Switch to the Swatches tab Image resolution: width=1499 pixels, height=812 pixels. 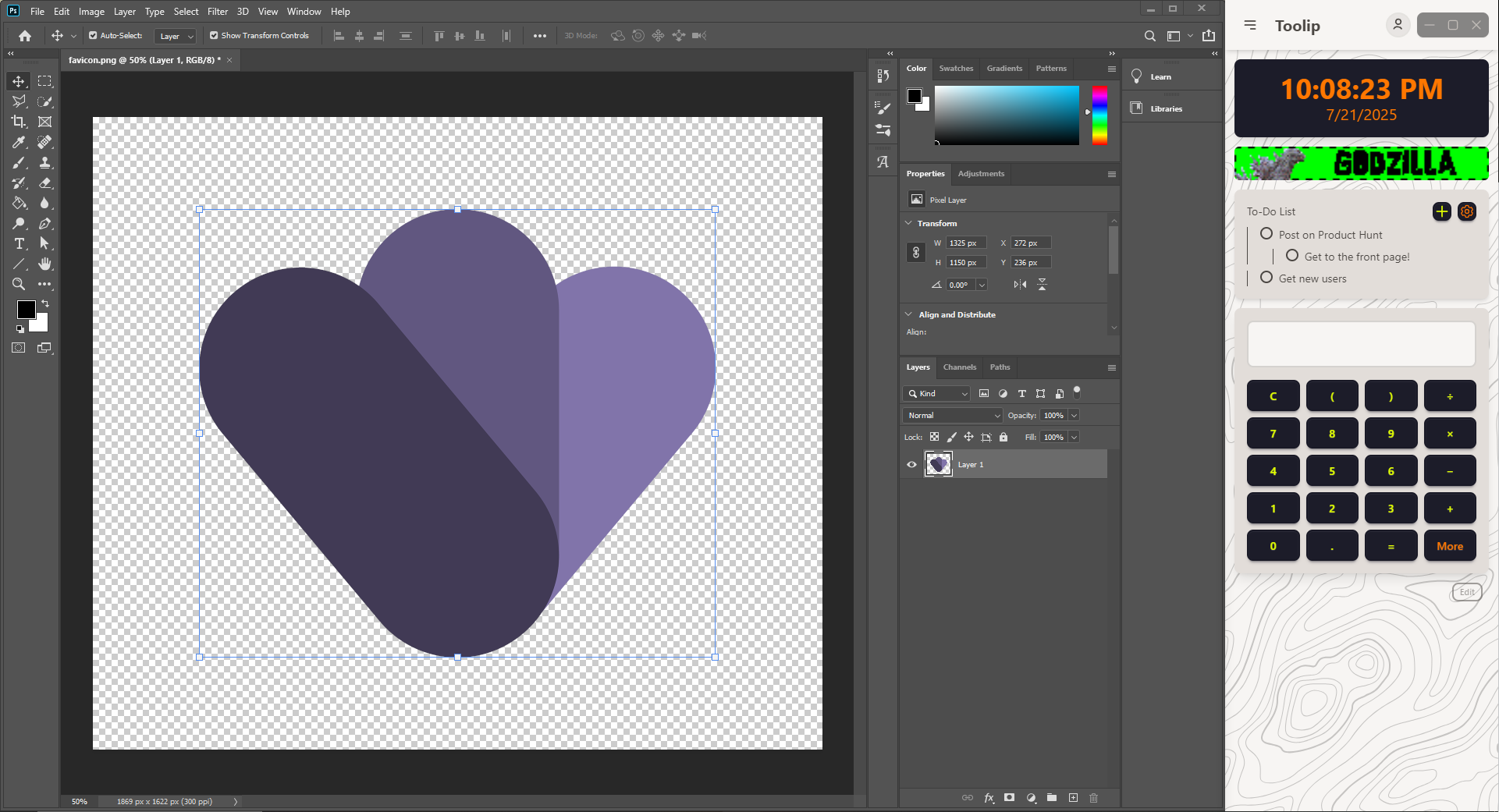pos(956,69)
